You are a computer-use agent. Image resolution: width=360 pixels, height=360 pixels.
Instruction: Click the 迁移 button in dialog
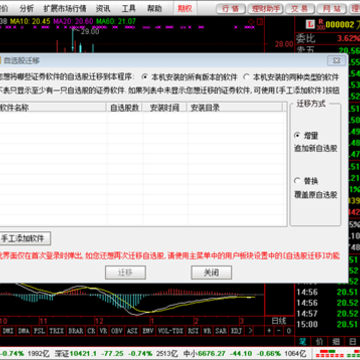125,273
